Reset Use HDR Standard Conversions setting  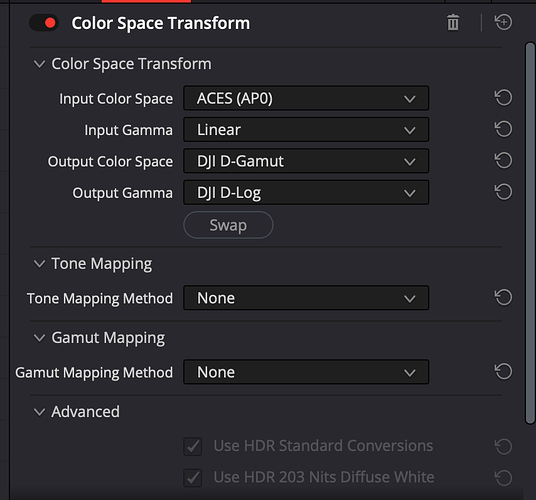pyautogui.click(x=504, y=446)
